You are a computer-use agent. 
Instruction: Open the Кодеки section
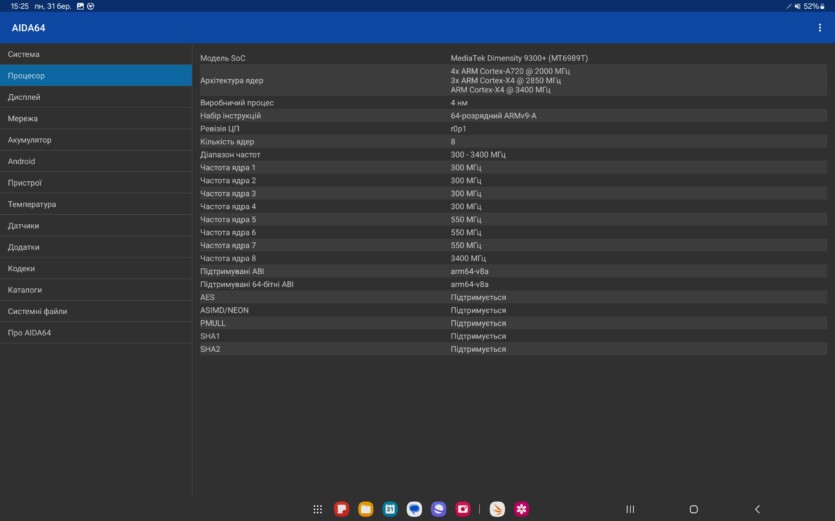click(x=96, y=268)
